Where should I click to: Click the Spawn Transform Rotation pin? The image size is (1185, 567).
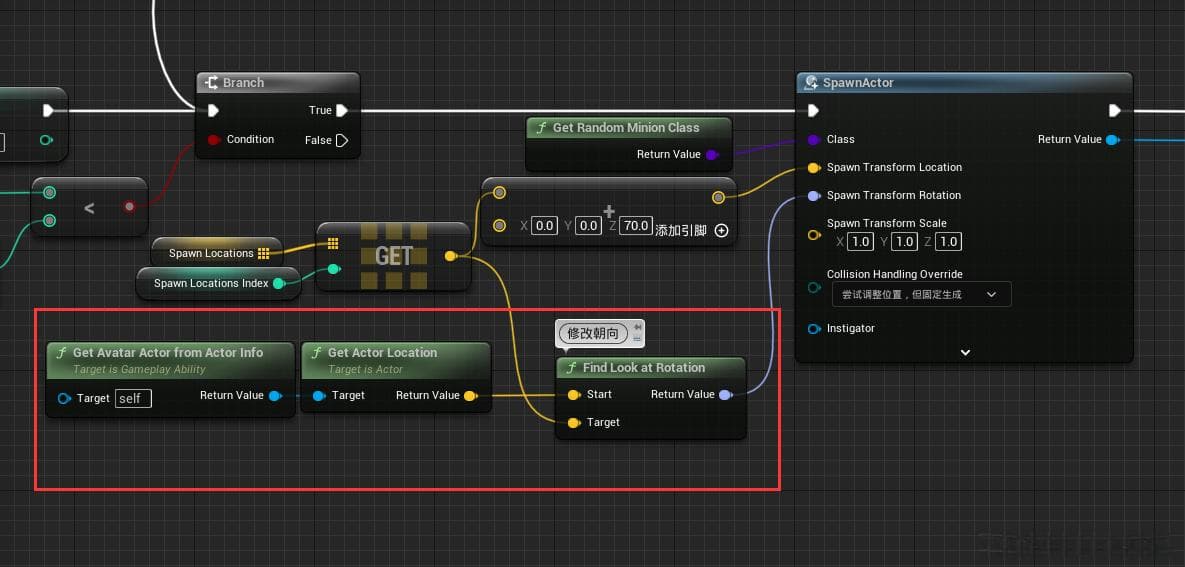pos(813,195)
